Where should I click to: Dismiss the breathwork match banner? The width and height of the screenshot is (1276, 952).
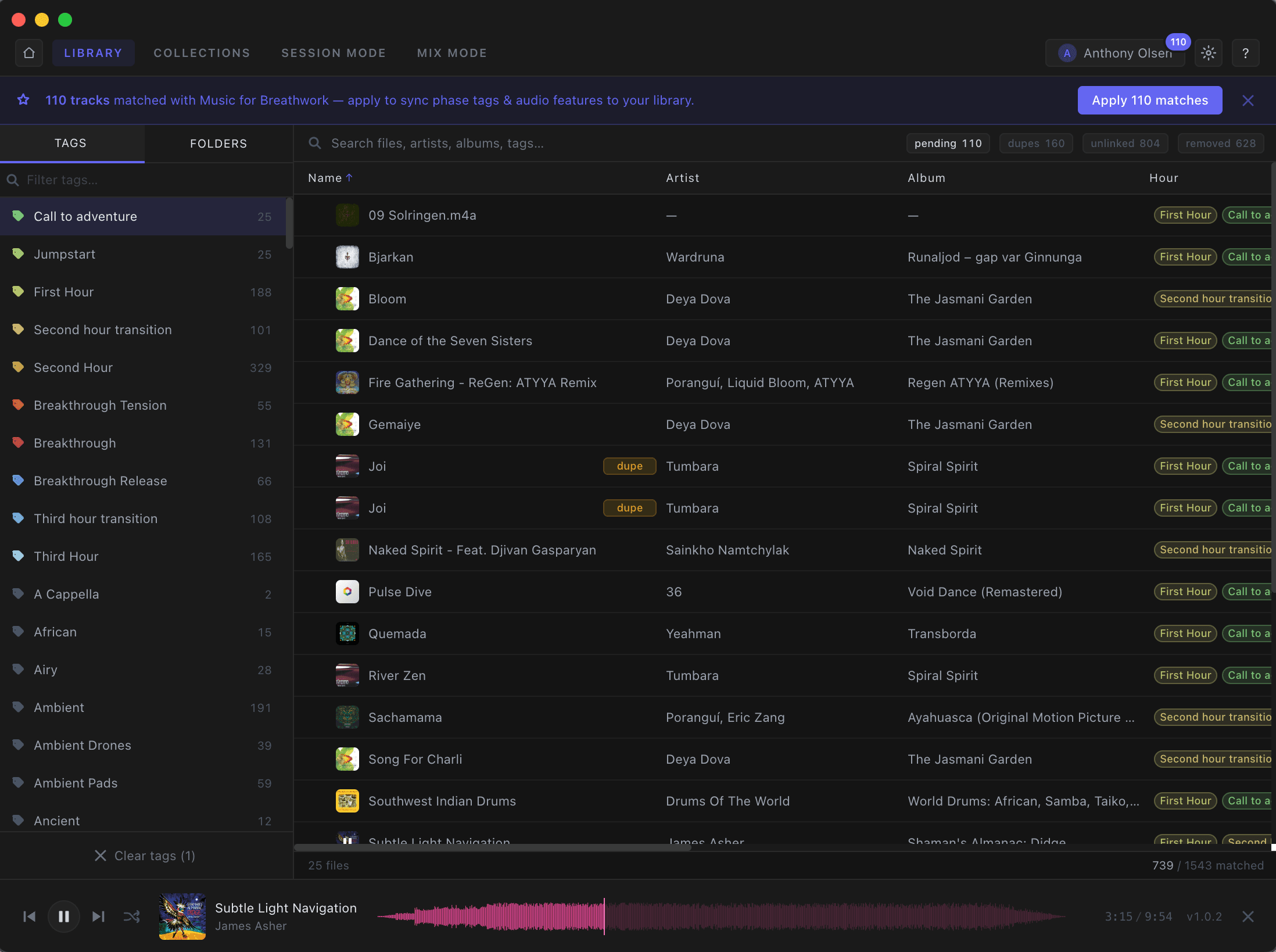coord(1248,101)
